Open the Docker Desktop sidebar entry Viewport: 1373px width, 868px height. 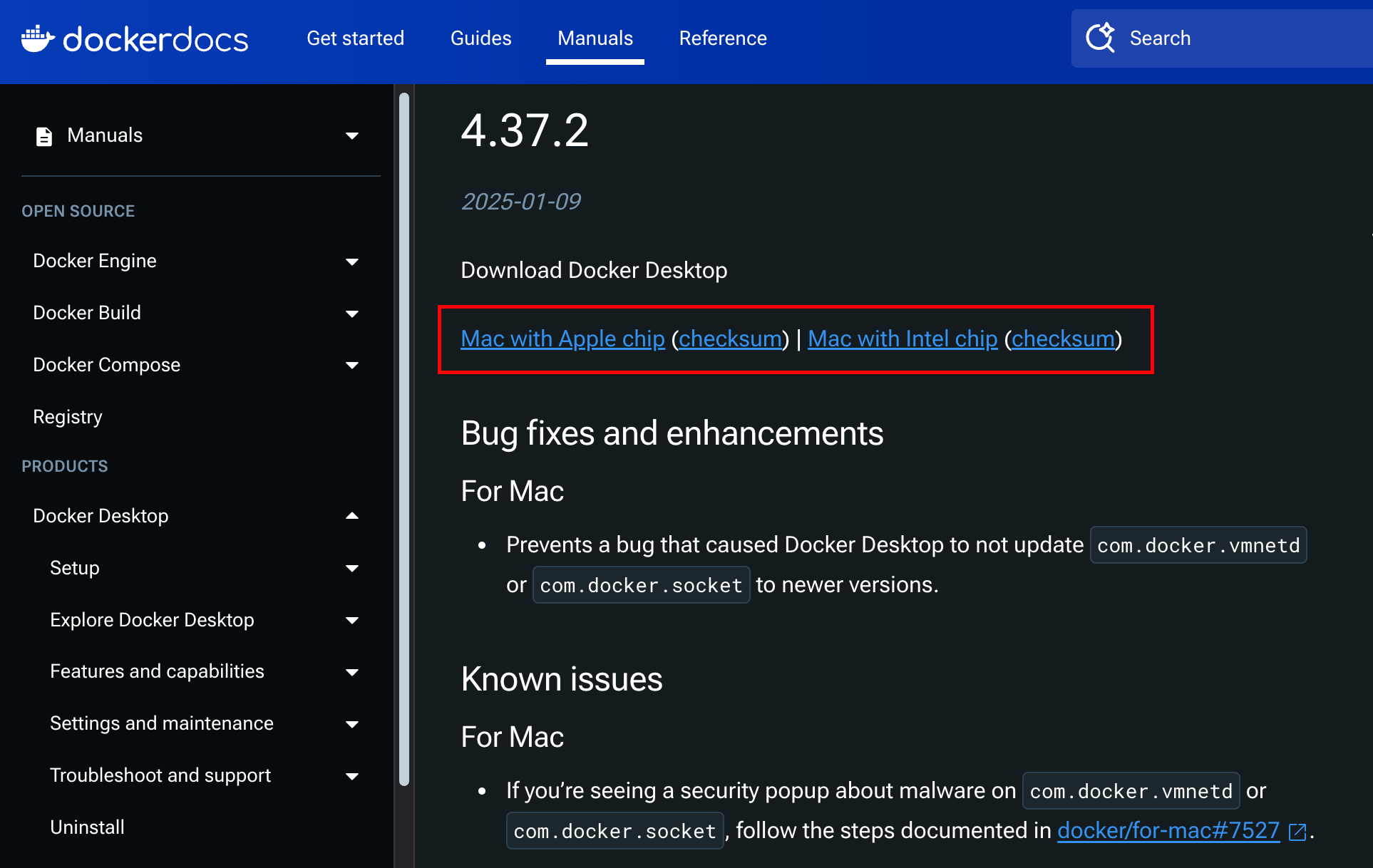click(x=101, y=516)
